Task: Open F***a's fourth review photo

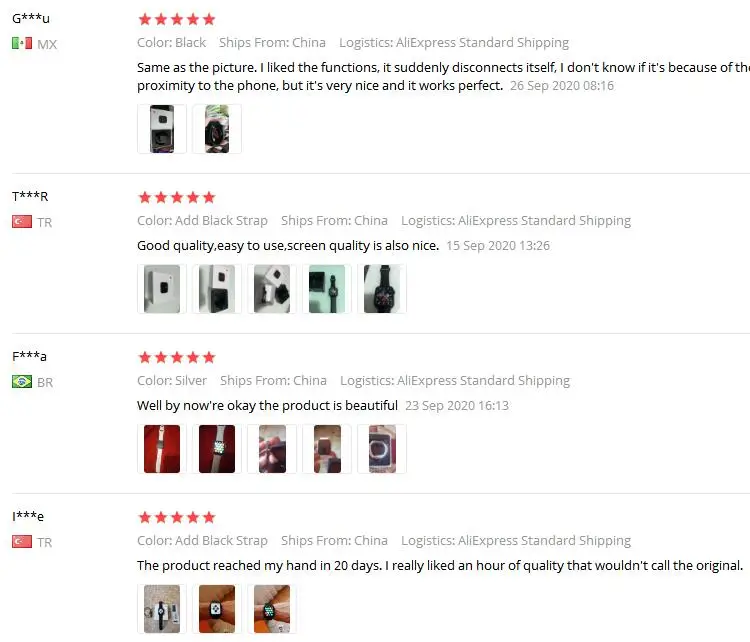Action: pyautogui.click(x=327, y=449)
